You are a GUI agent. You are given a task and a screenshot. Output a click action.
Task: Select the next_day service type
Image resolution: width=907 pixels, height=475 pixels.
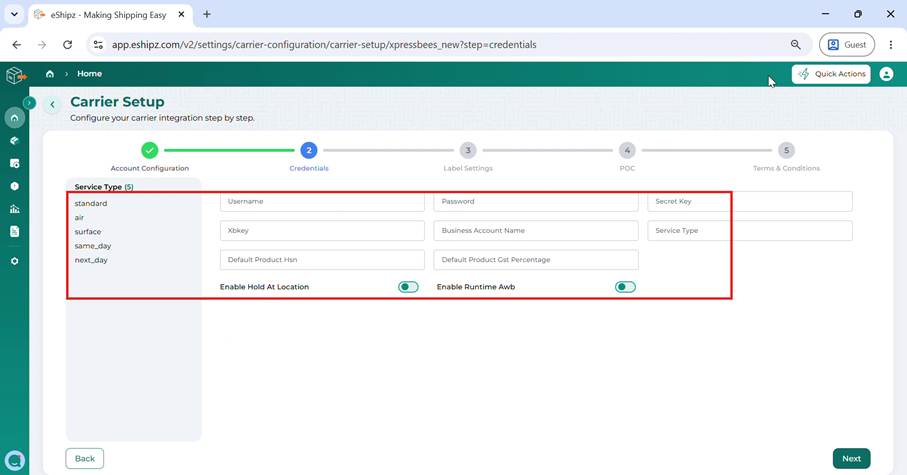[x=91, y=260]
